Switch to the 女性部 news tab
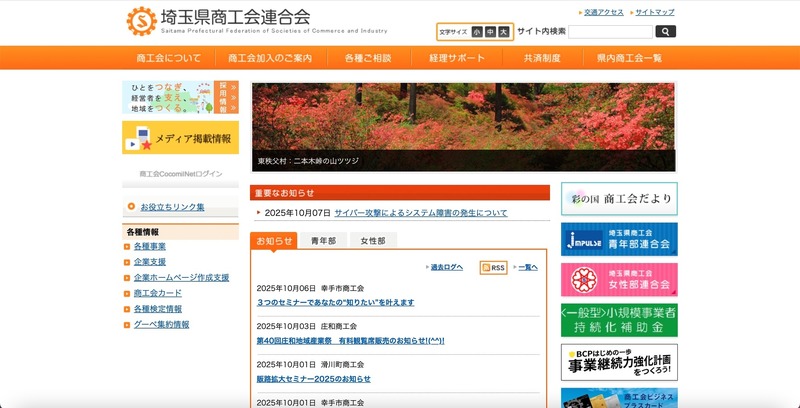Image resolution: width=800 pixels, height=408 pixels. (373, 240)
